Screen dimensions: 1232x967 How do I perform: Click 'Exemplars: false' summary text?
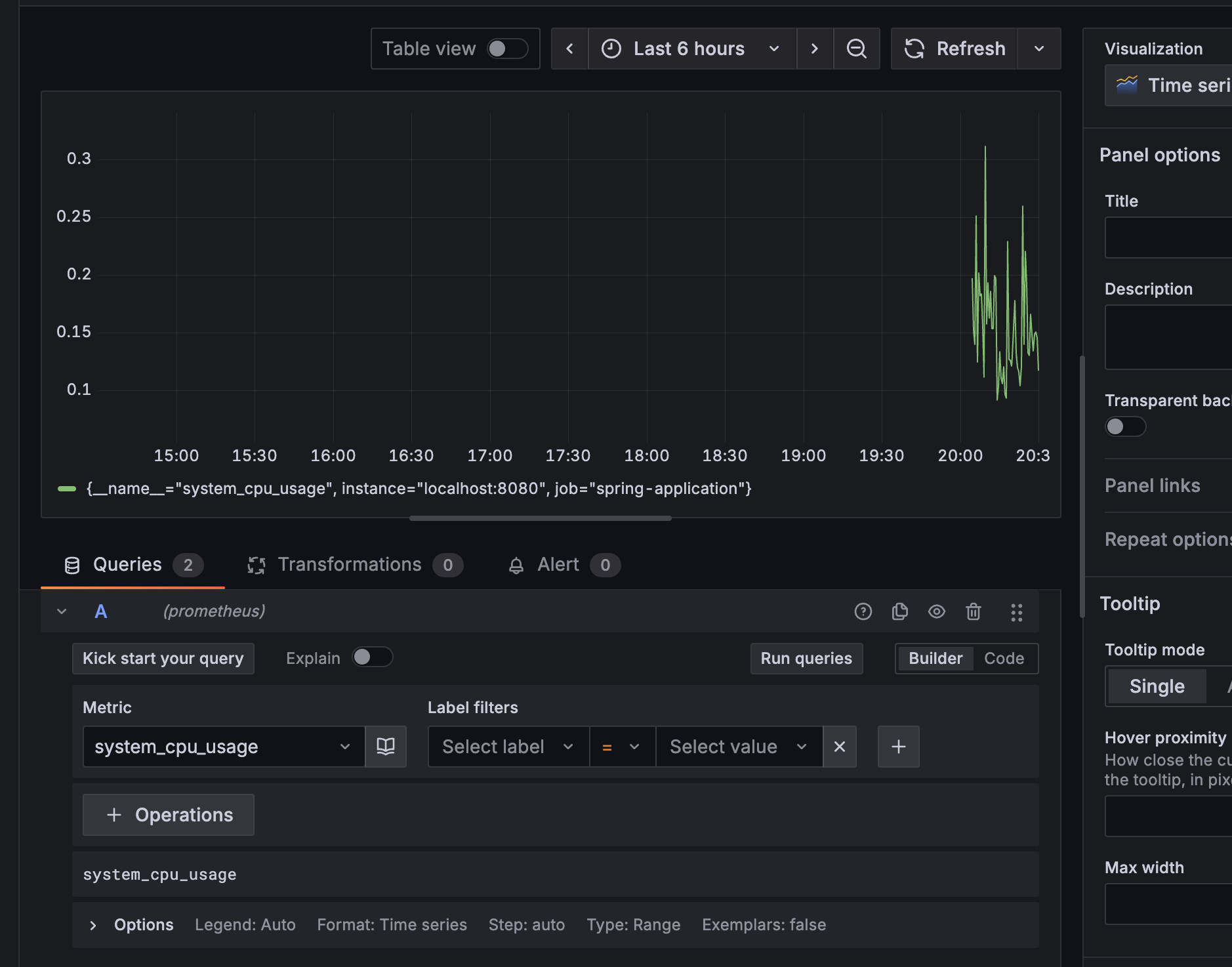[764, 925]
